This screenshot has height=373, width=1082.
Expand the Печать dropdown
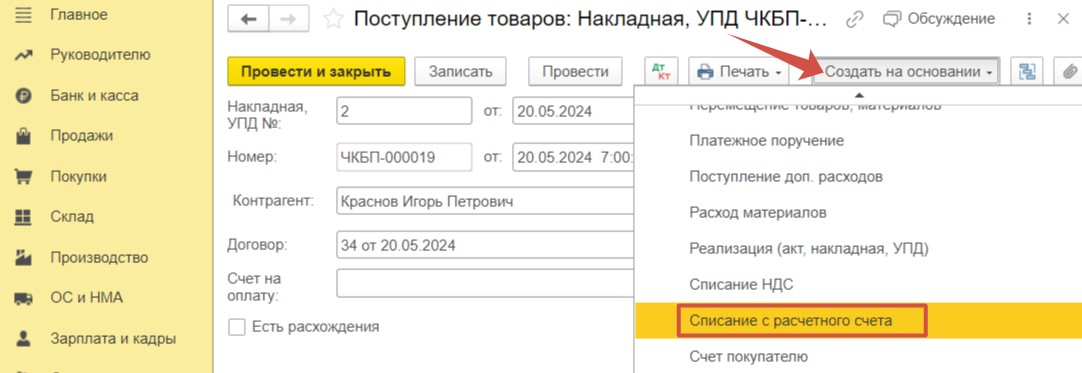[738, 71]
